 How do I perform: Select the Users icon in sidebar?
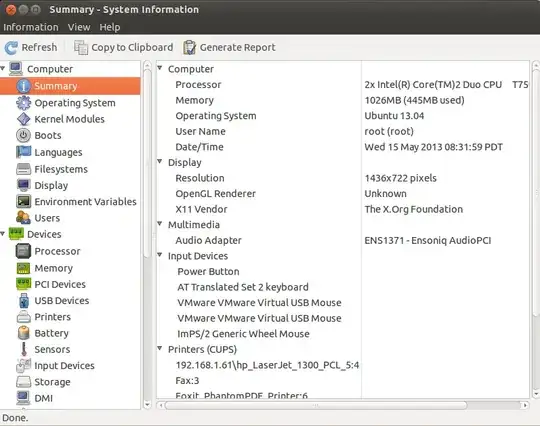(23, 218)
